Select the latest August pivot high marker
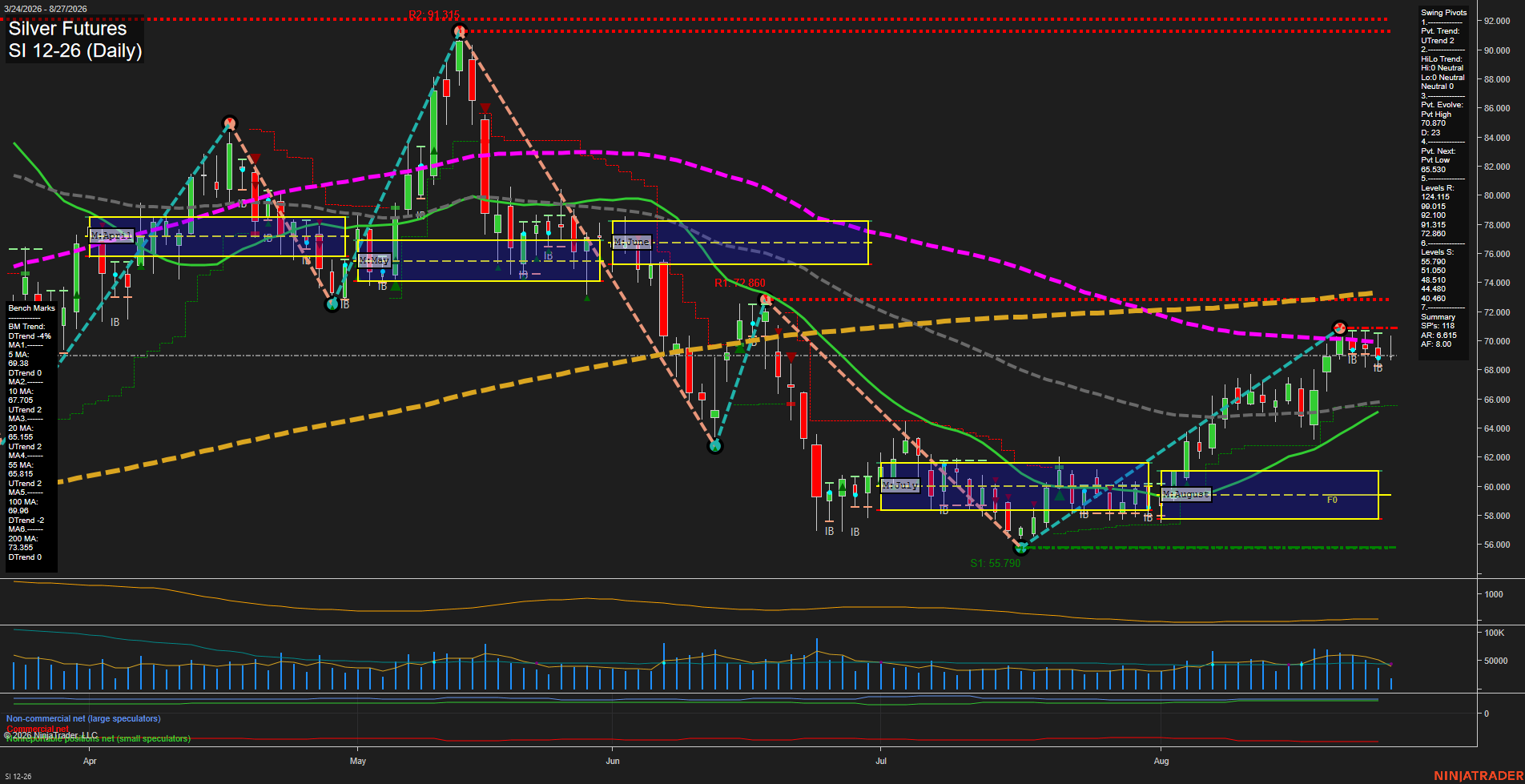Viewport: 1525px width, 784px height. coord(1339,328)
